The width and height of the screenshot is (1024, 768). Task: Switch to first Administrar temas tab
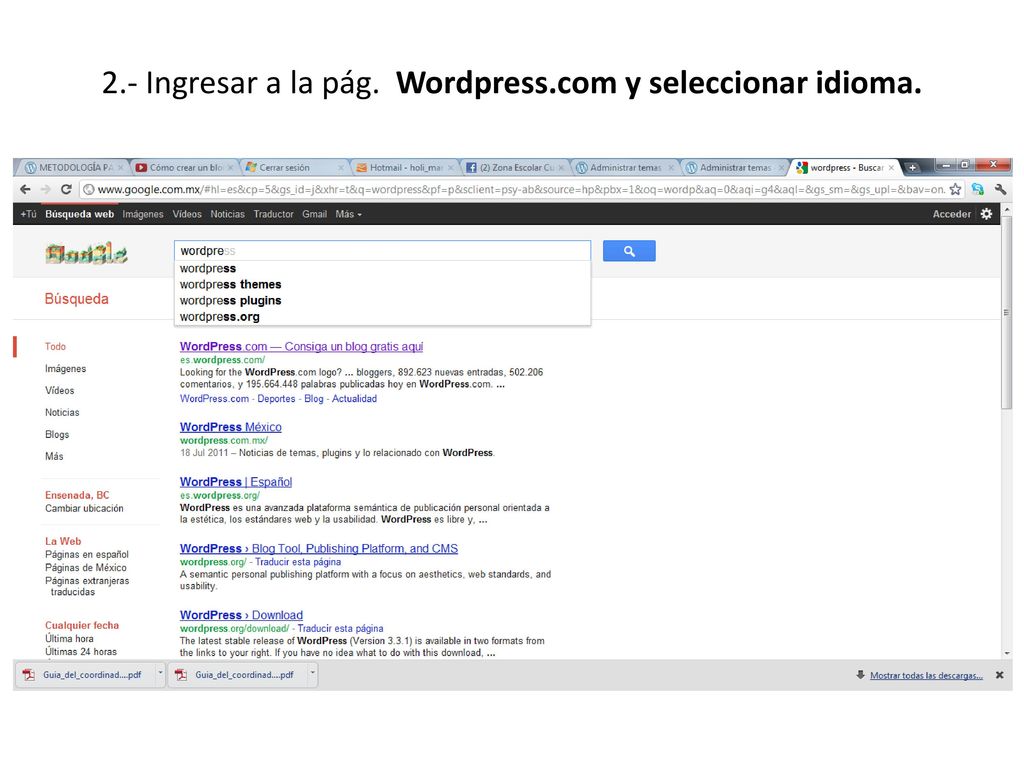(x=624, y=168)
